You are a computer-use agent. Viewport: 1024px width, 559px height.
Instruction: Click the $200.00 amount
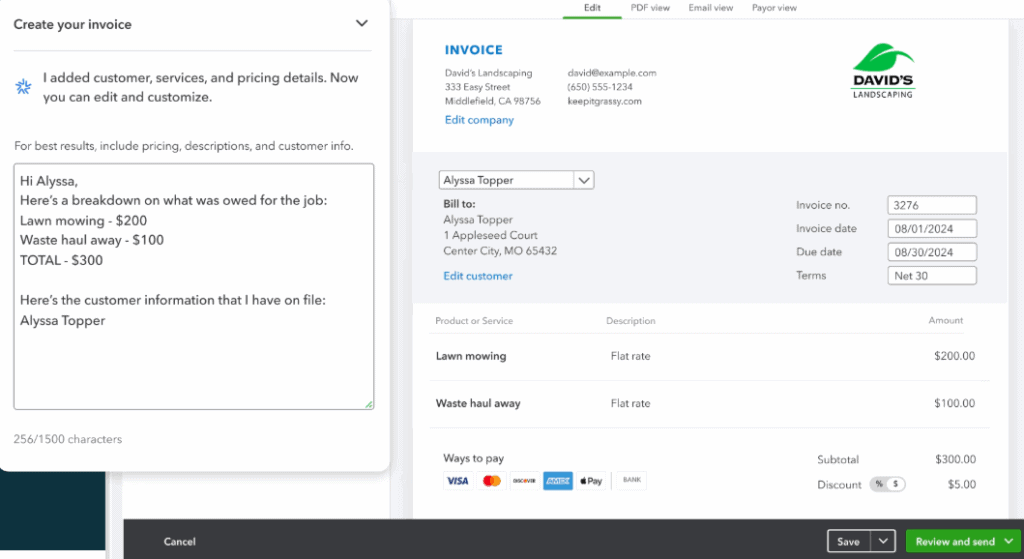coord(954,356)
